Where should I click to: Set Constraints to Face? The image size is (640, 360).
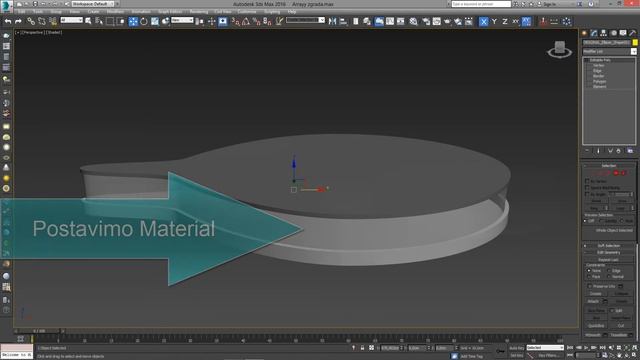(589, 277)
